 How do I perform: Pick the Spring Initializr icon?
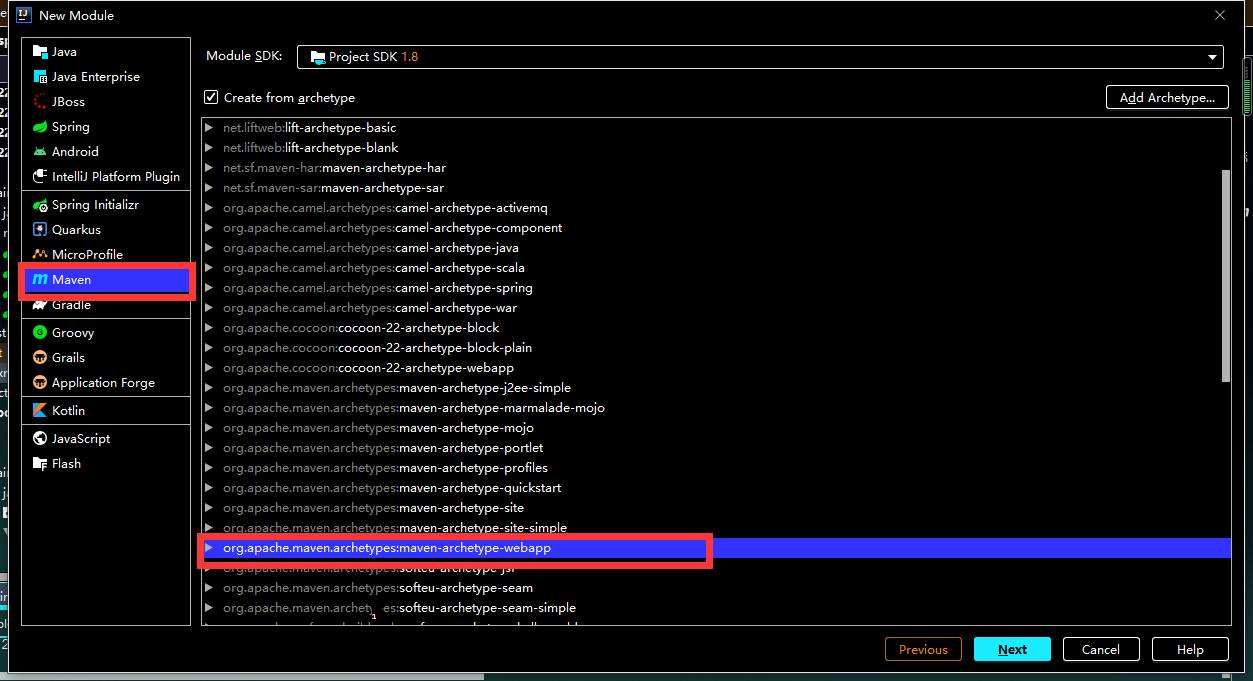pos(40,205)
